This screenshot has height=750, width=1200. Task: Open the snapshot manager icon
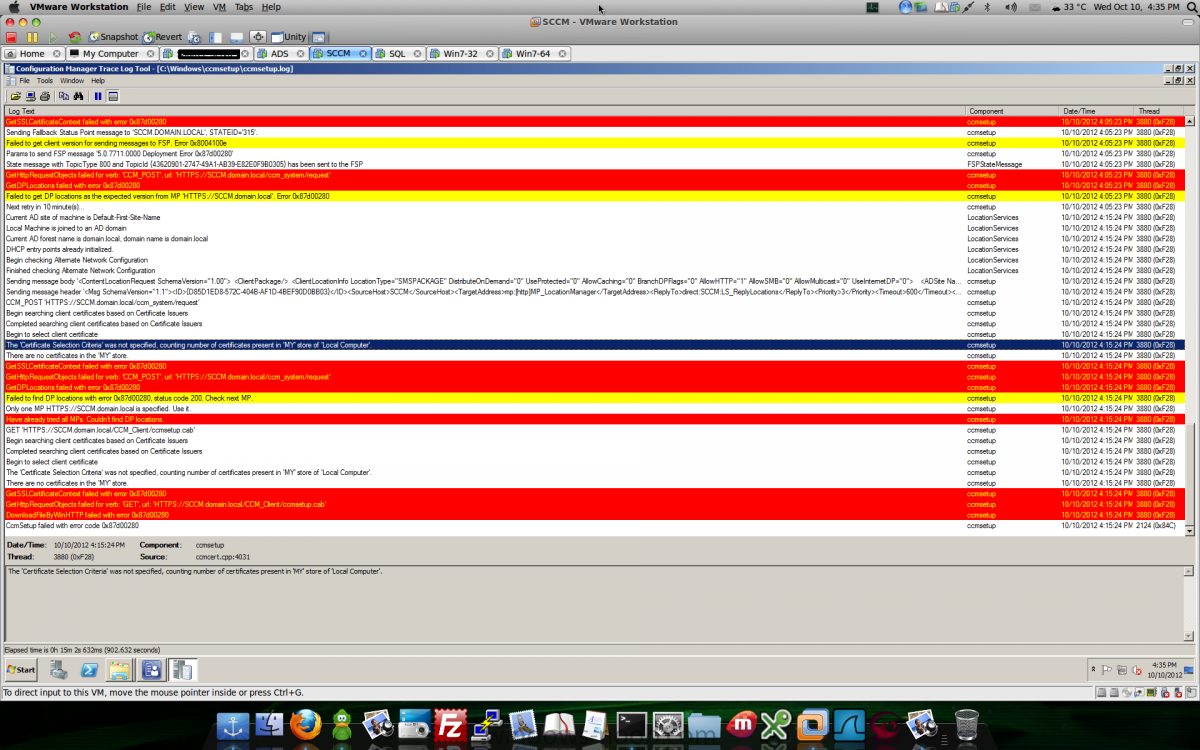195,37
